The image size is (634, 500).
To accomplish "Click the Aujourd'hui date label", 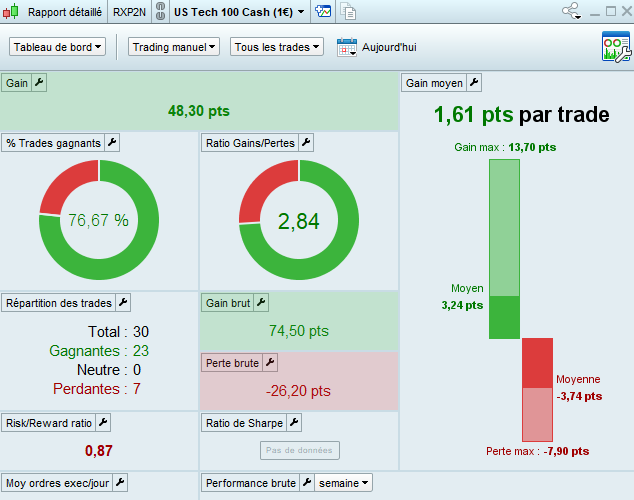I will 389,47.
